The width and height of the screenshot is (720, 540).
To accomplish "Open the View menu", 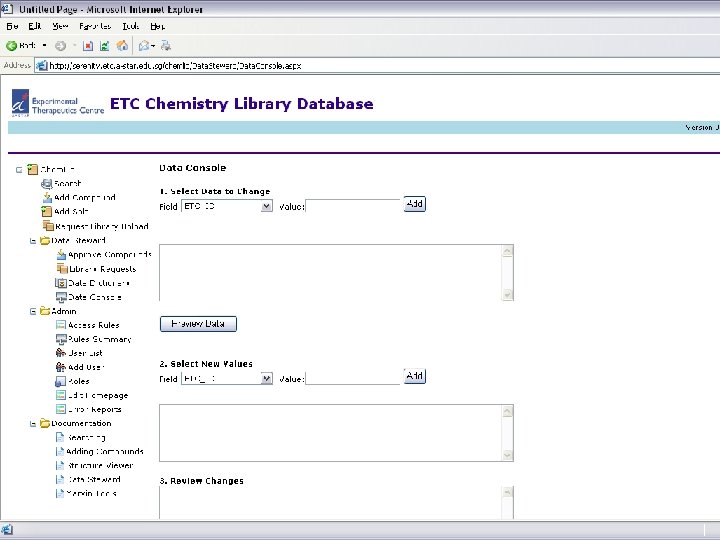I will [60, 26].
